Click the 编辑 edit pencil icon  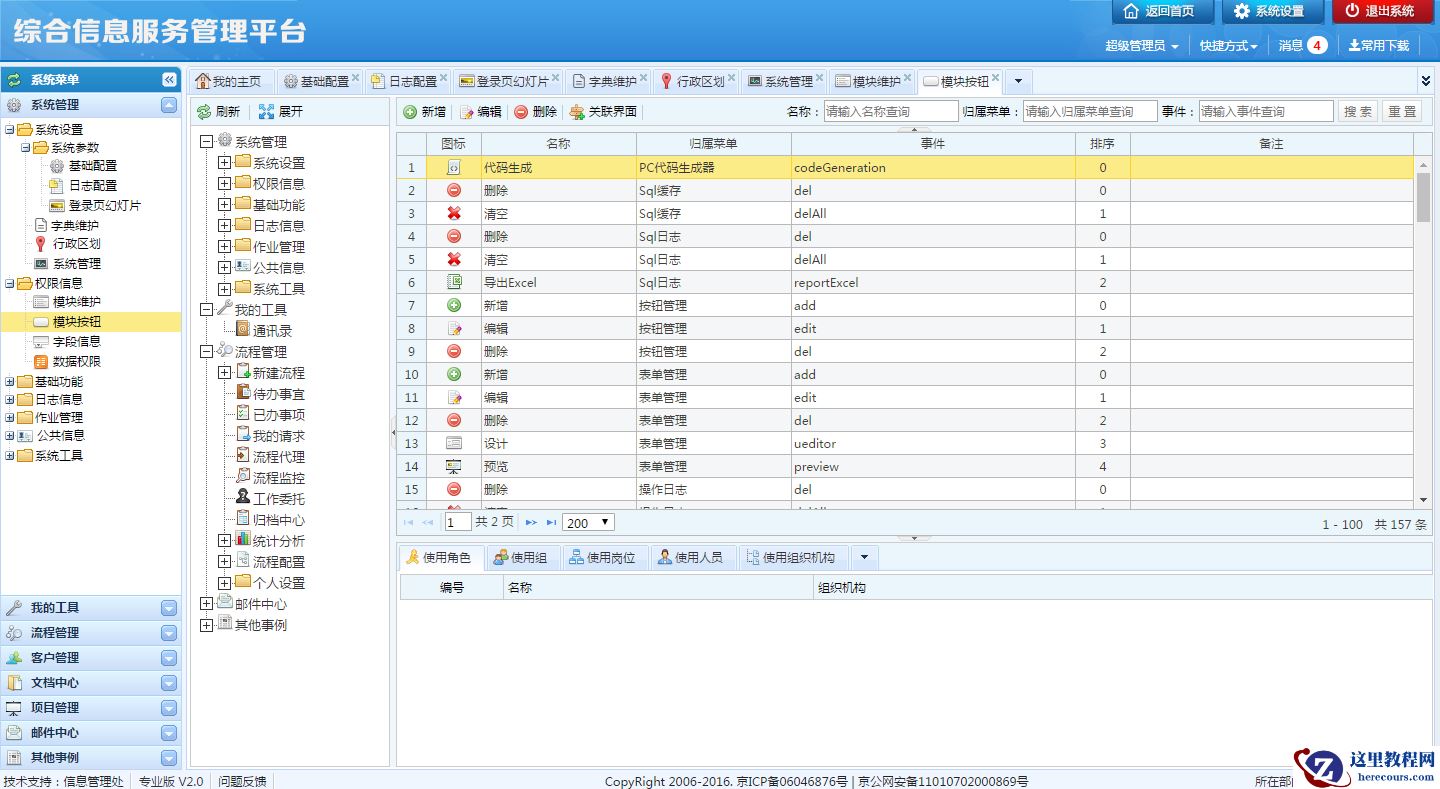tap(466, 112)
